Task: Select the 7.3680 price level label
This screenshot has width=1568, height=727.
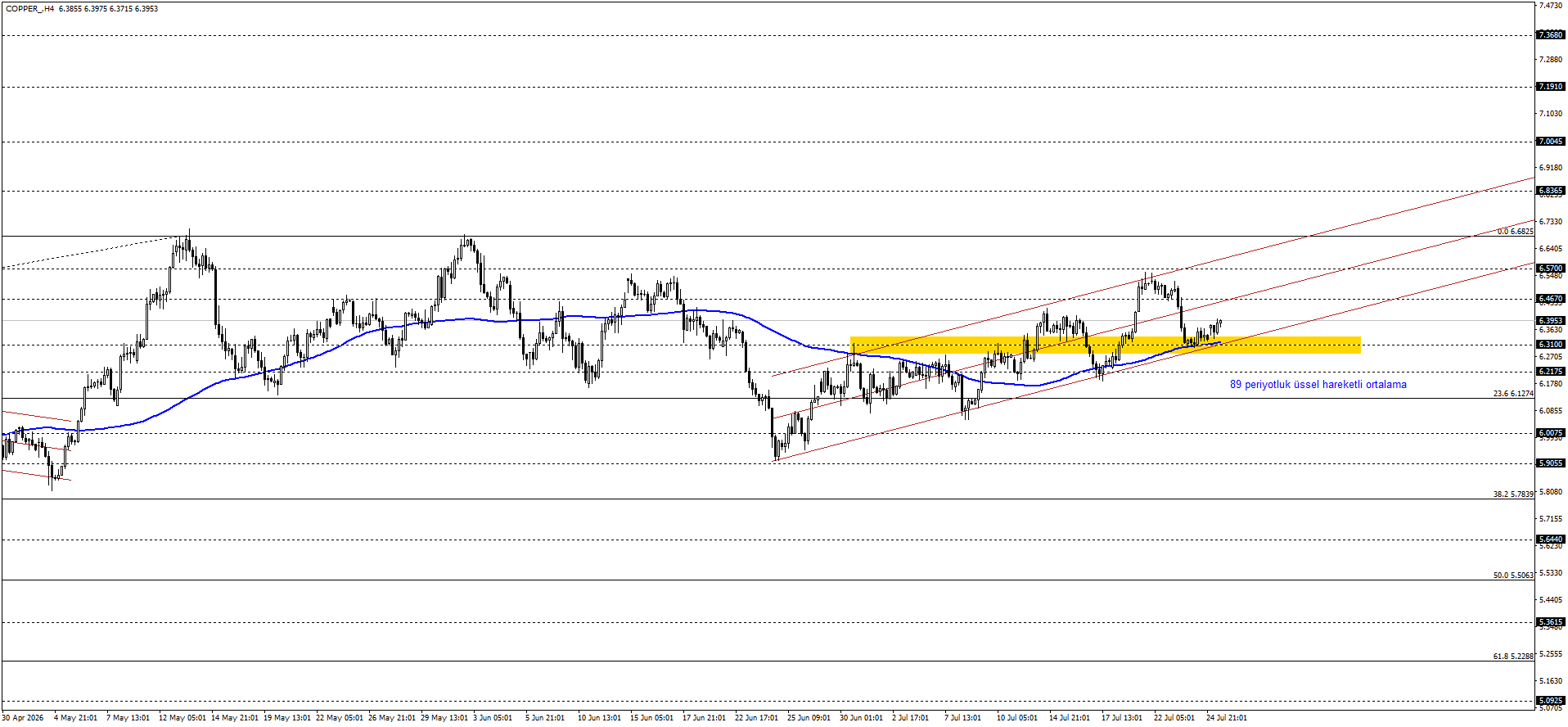Action: pyautogui.click(x=1551, y=35)
